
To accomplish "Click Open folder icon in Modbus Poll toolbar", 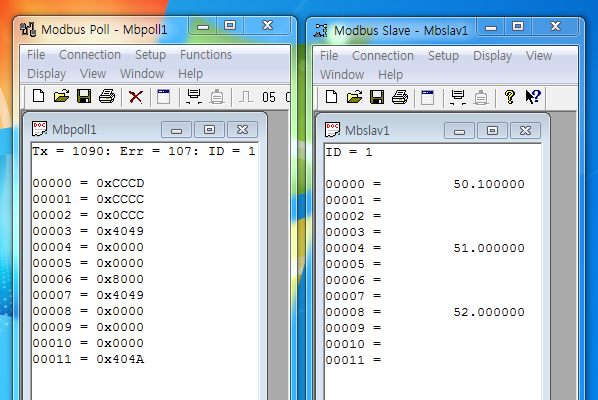I will pos(61,96).
